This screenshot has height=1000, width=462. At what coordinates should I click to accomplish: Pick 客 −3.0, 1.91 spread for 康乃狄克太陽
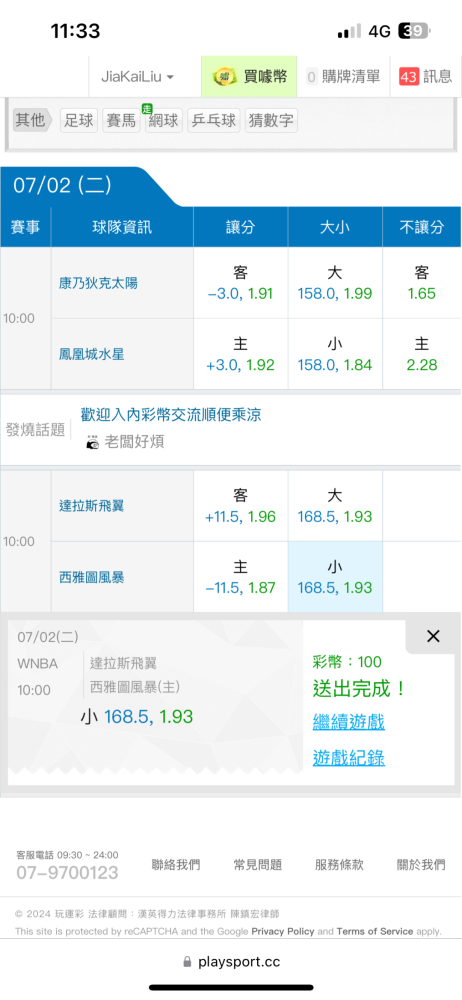click(241, 283)
